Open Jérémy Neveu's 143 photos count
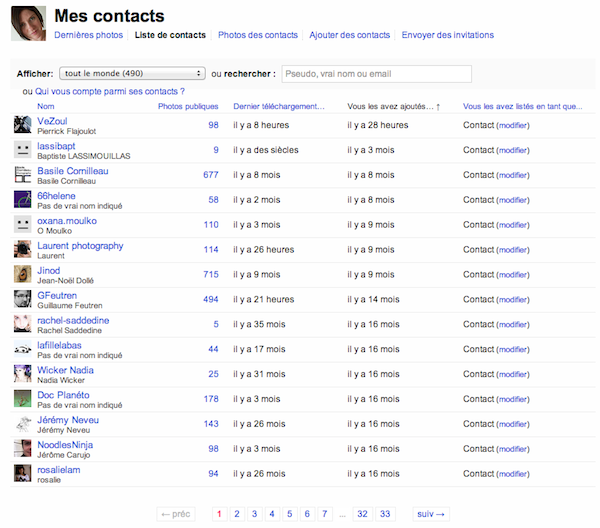This screenshot has height=528, width=600. (211, 424)
